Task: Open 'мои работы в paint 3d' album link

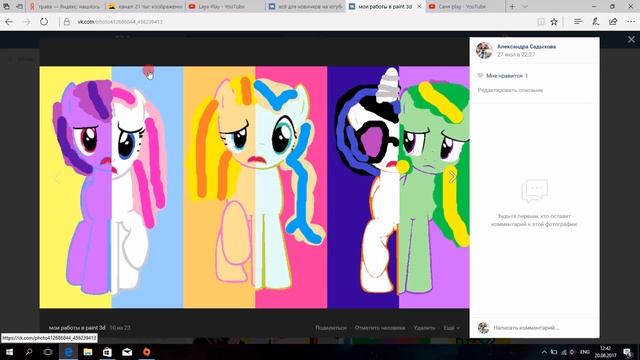Action: click(77, 327)
